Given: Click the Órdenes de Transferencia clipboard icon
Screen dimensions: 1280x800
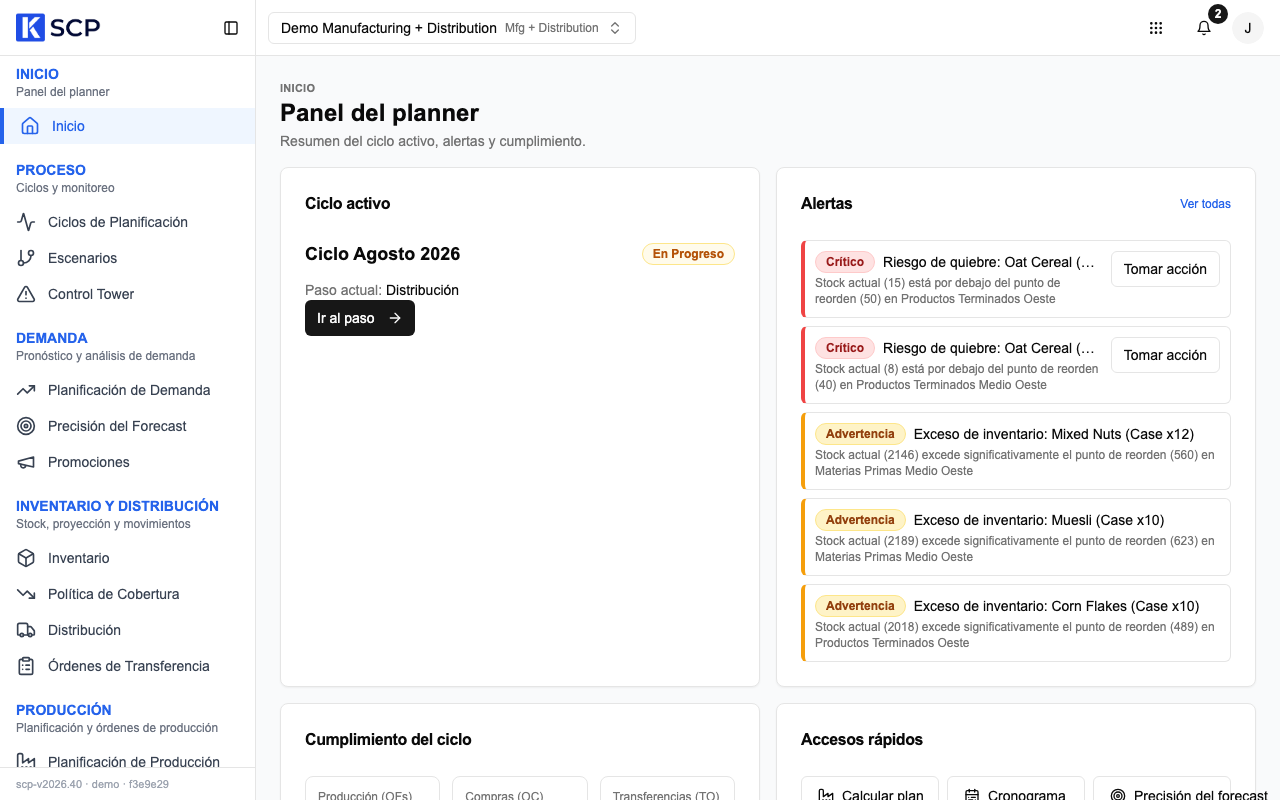Looking at the screenshot, I should click(x=26, y=666).
